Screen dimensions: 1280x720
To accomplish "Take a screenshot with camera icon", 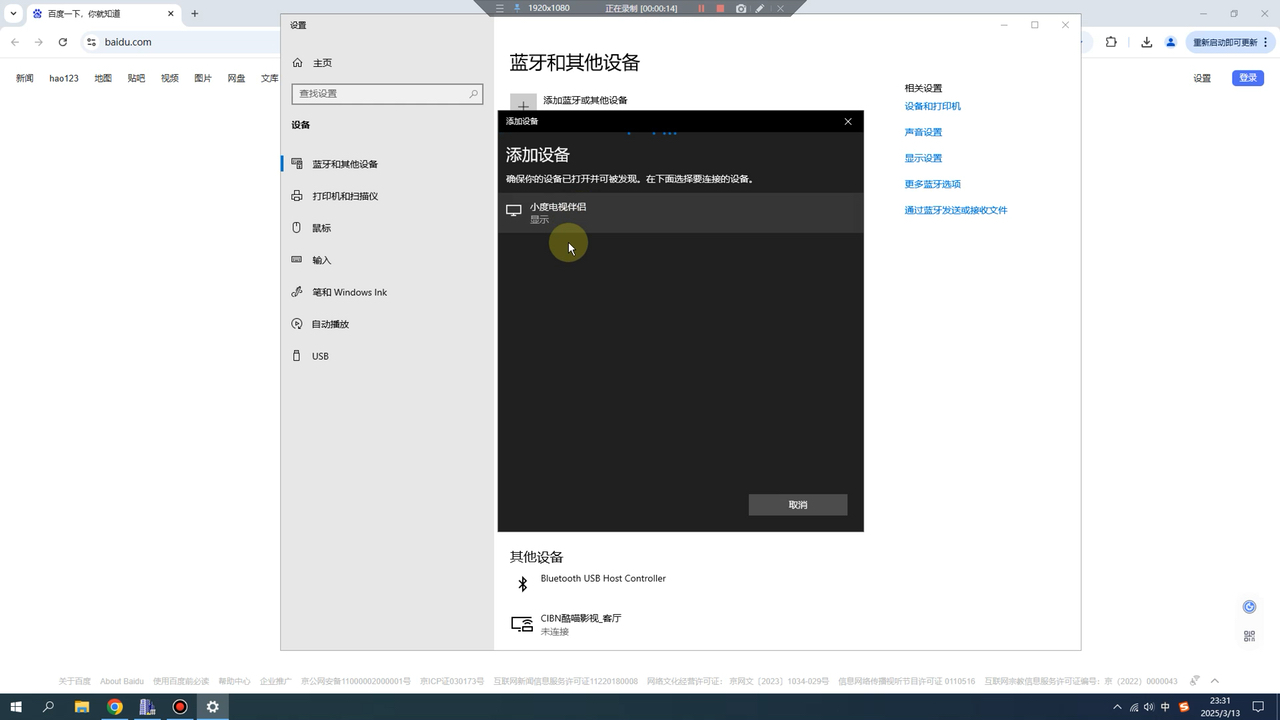I will point(741,8).
